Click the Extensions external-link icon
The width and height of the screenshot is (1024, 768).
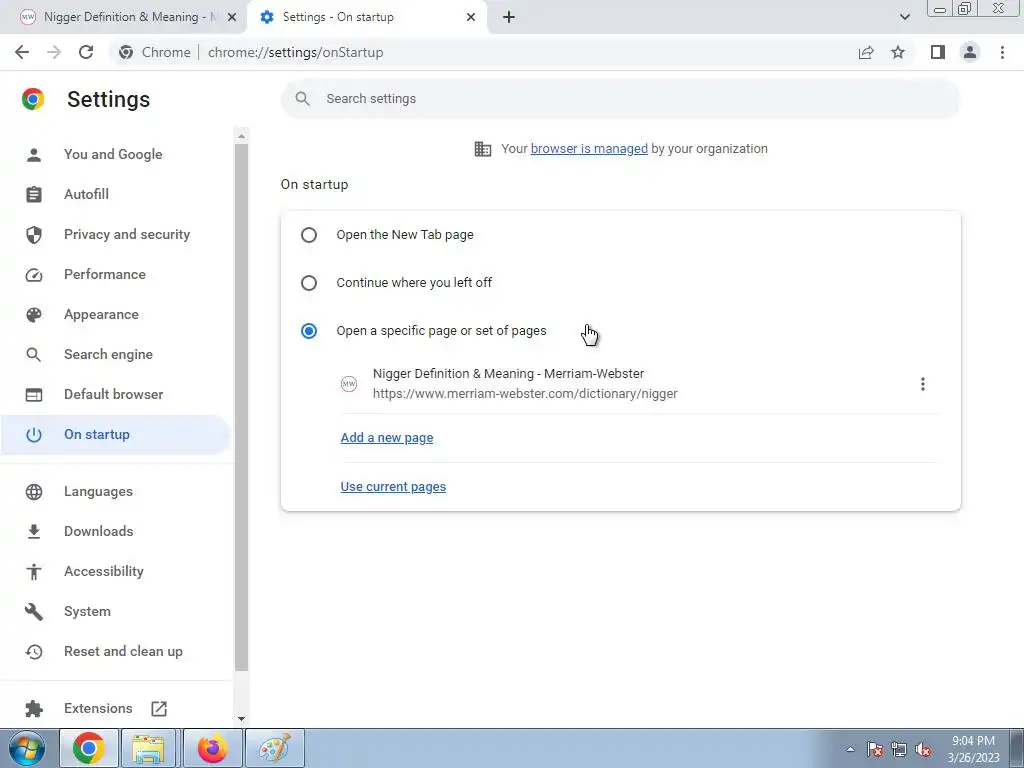pyautogui.click(x=159, y=709)
